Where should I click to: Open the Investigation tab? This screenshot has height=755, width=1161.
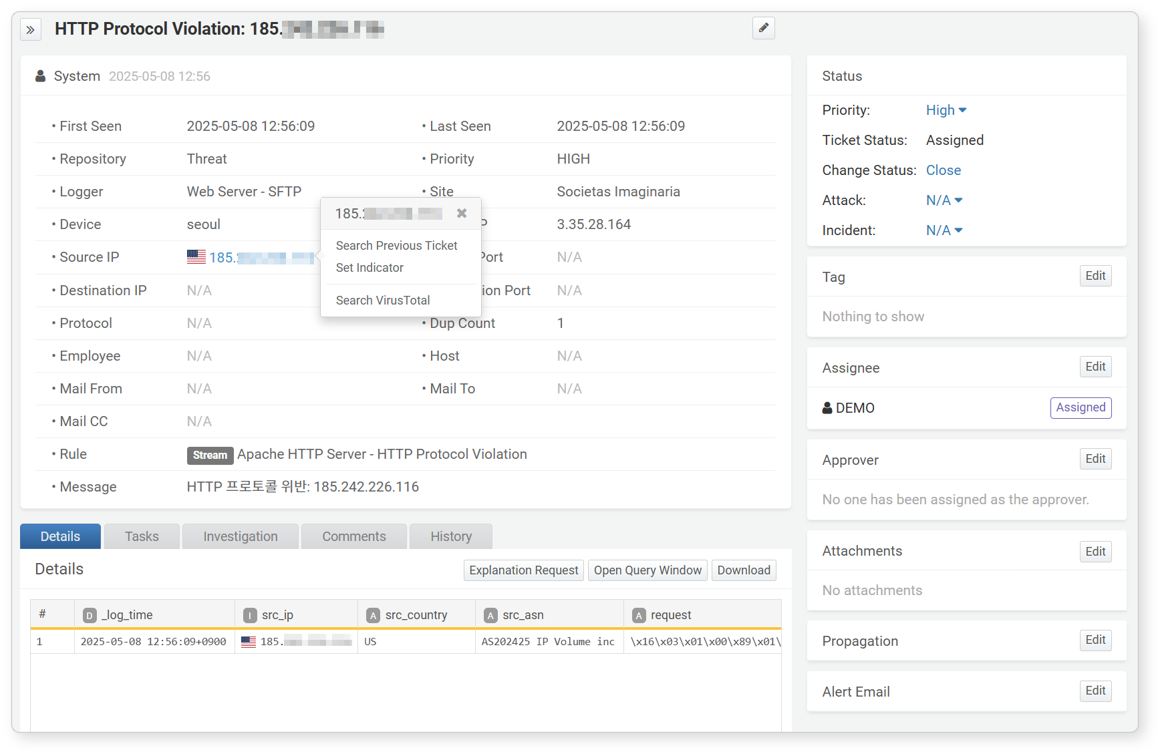tap(241, 537)
